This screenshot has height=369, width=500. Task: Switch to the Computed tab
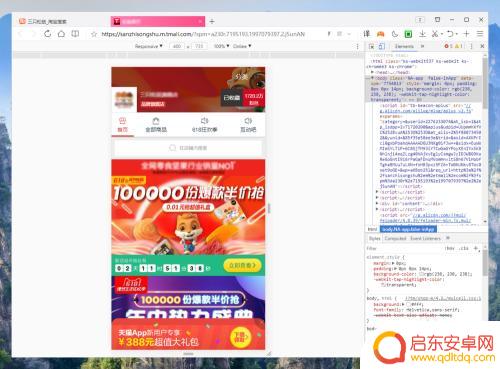tap(395, 238)
